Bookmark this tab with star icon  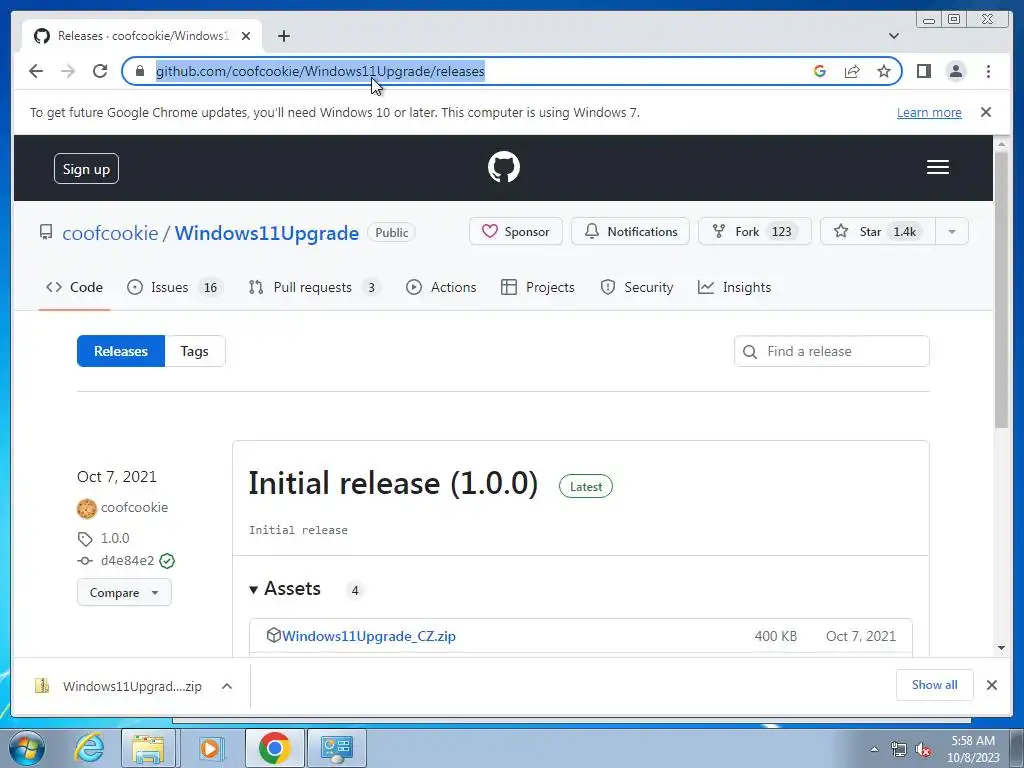pyautogui.click(x=884, y=71)
